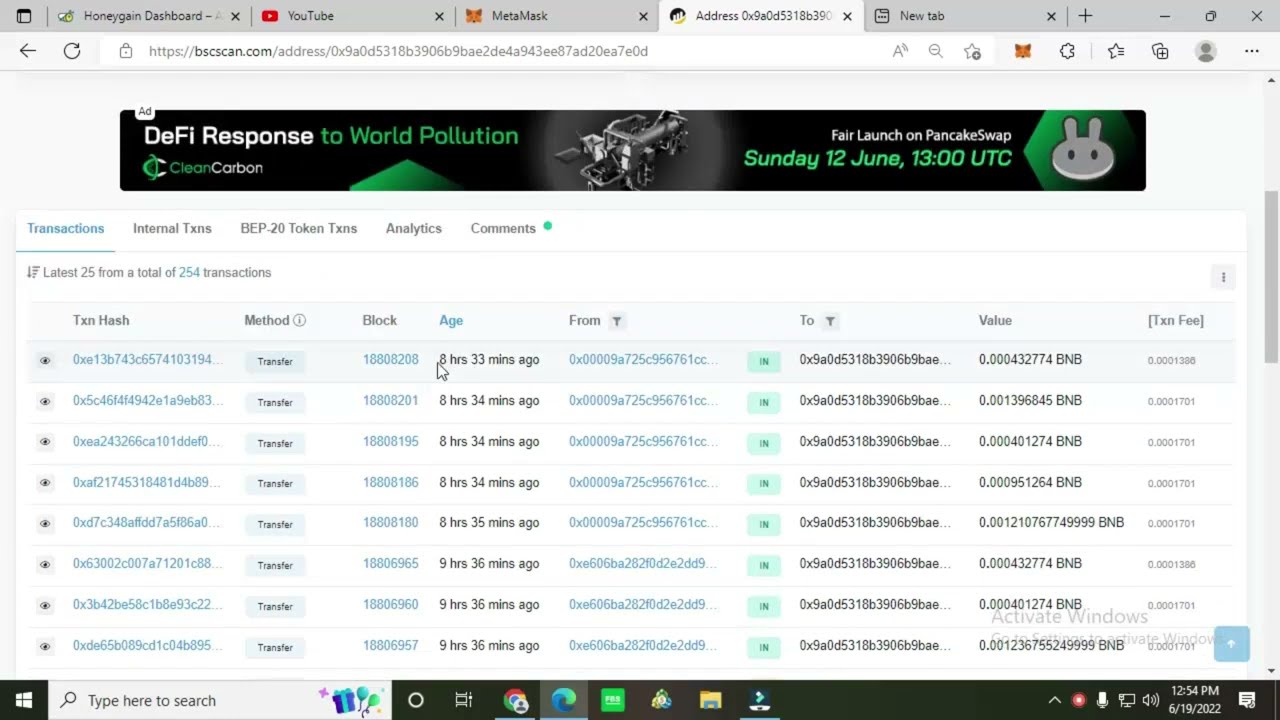Open the volume speaker icon in the tray
1280x720 pixels.
tap(1151, 700)
